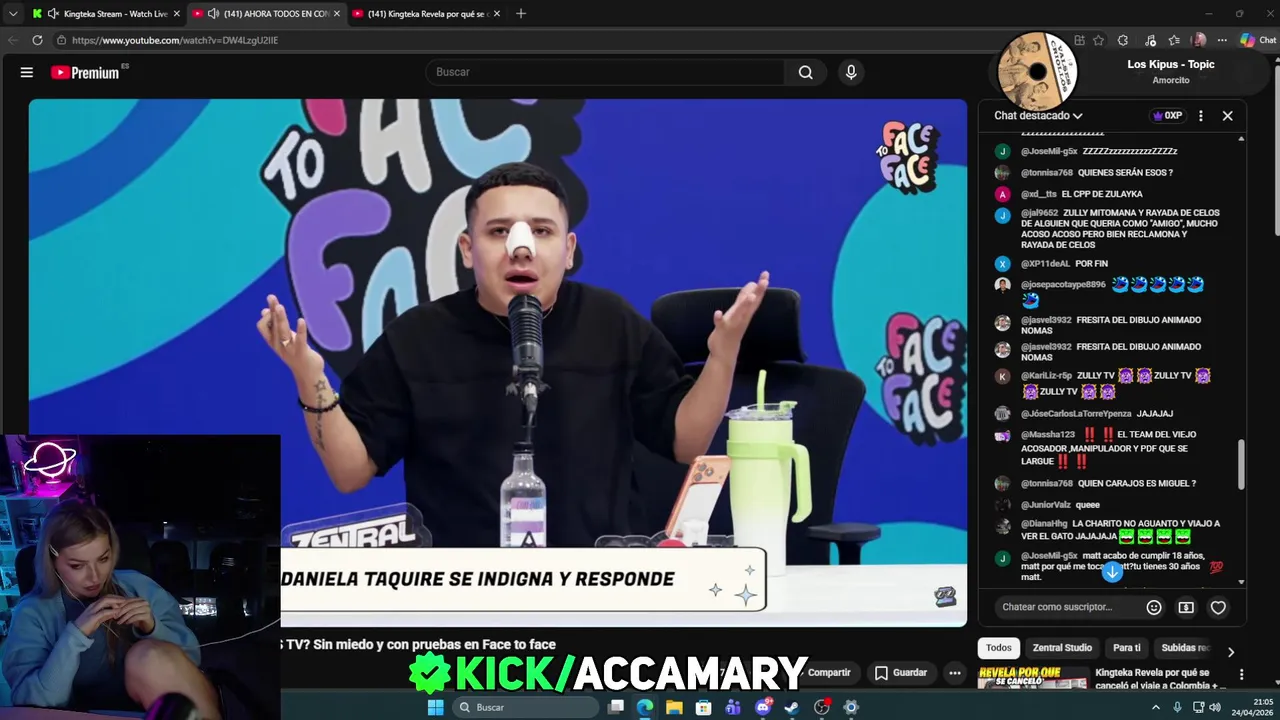Expand the tab actions dropdown
The width and height of the screenshot is (1280, 720).
12,14
